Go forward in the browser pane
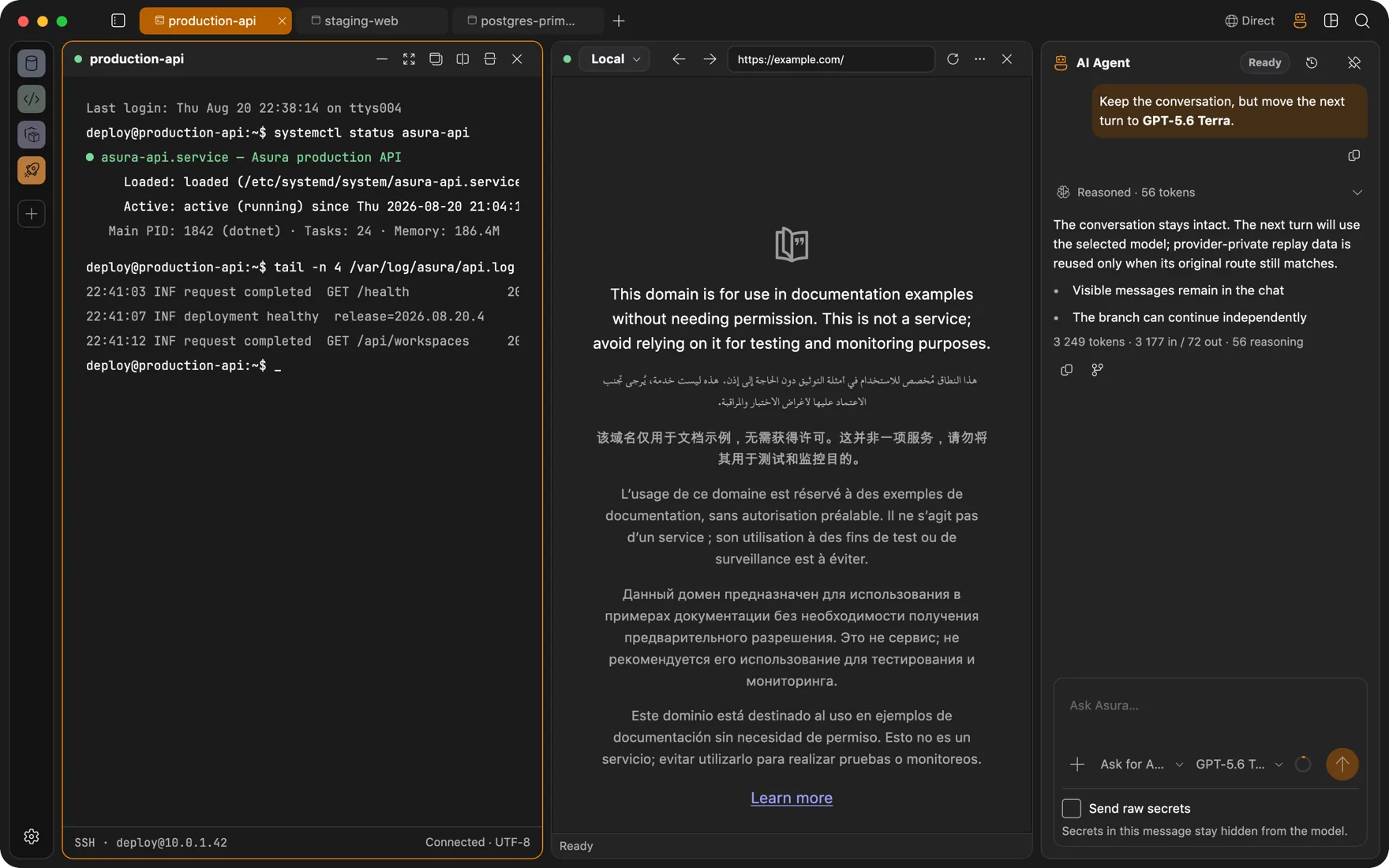The height and width of the screenshot is (868, 1389). click(709, 59)
